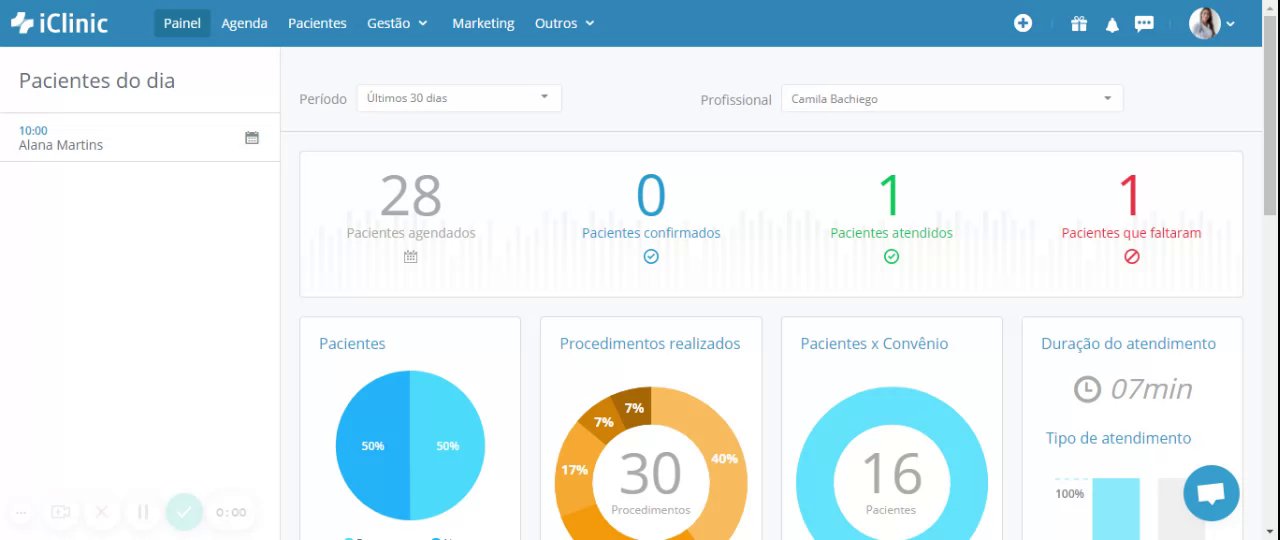Image resolution: width=1280 pixels, height=540 pixels.
Task: Open the Marketing menu item
Action: tap(483, 23)
